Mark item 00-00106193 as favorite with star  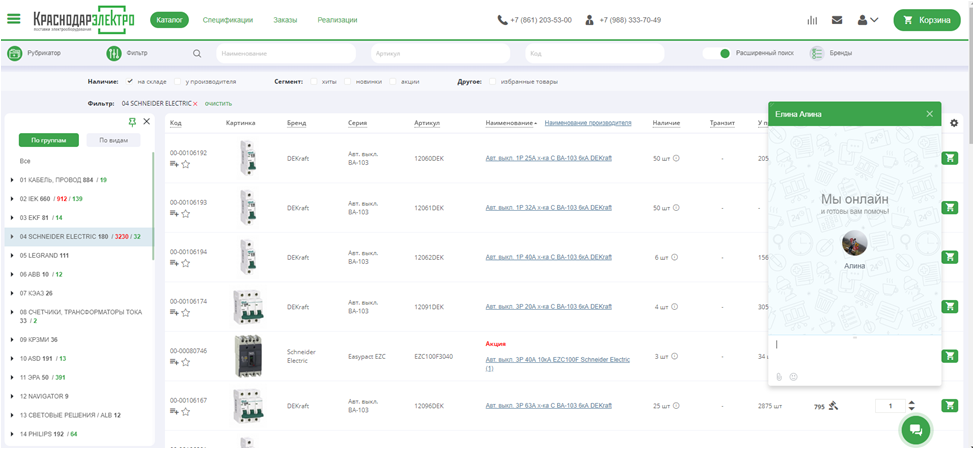[x=186, y=214]
